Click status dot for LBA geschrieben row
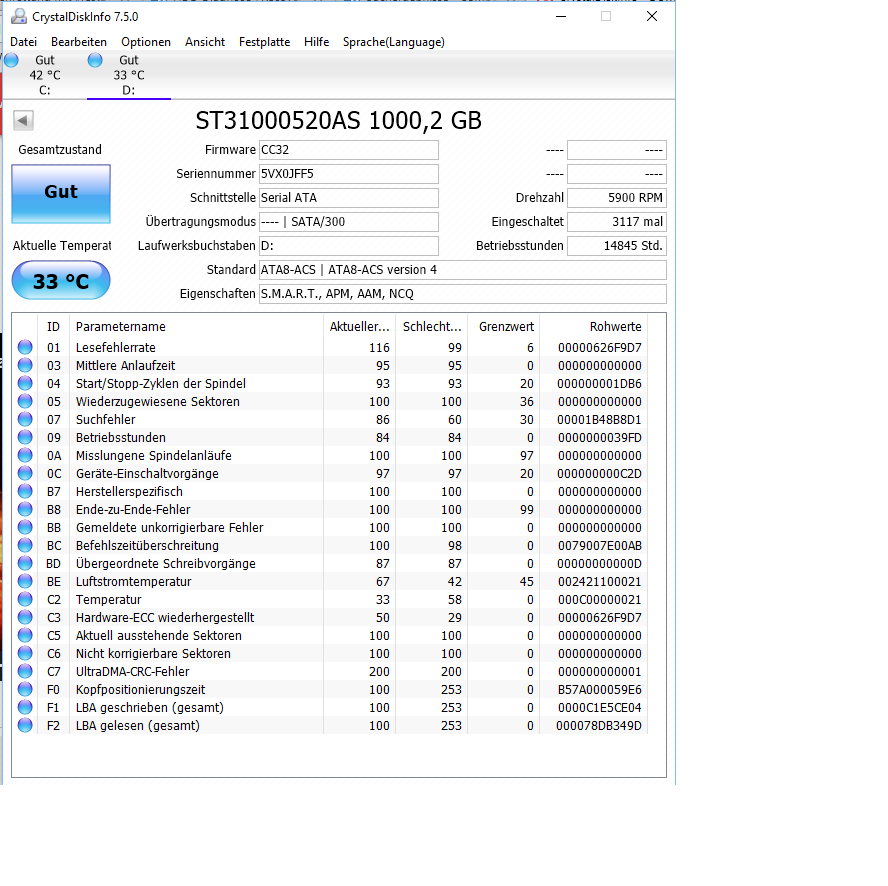This screenshot has height=886, width=888. click(25, 707)
